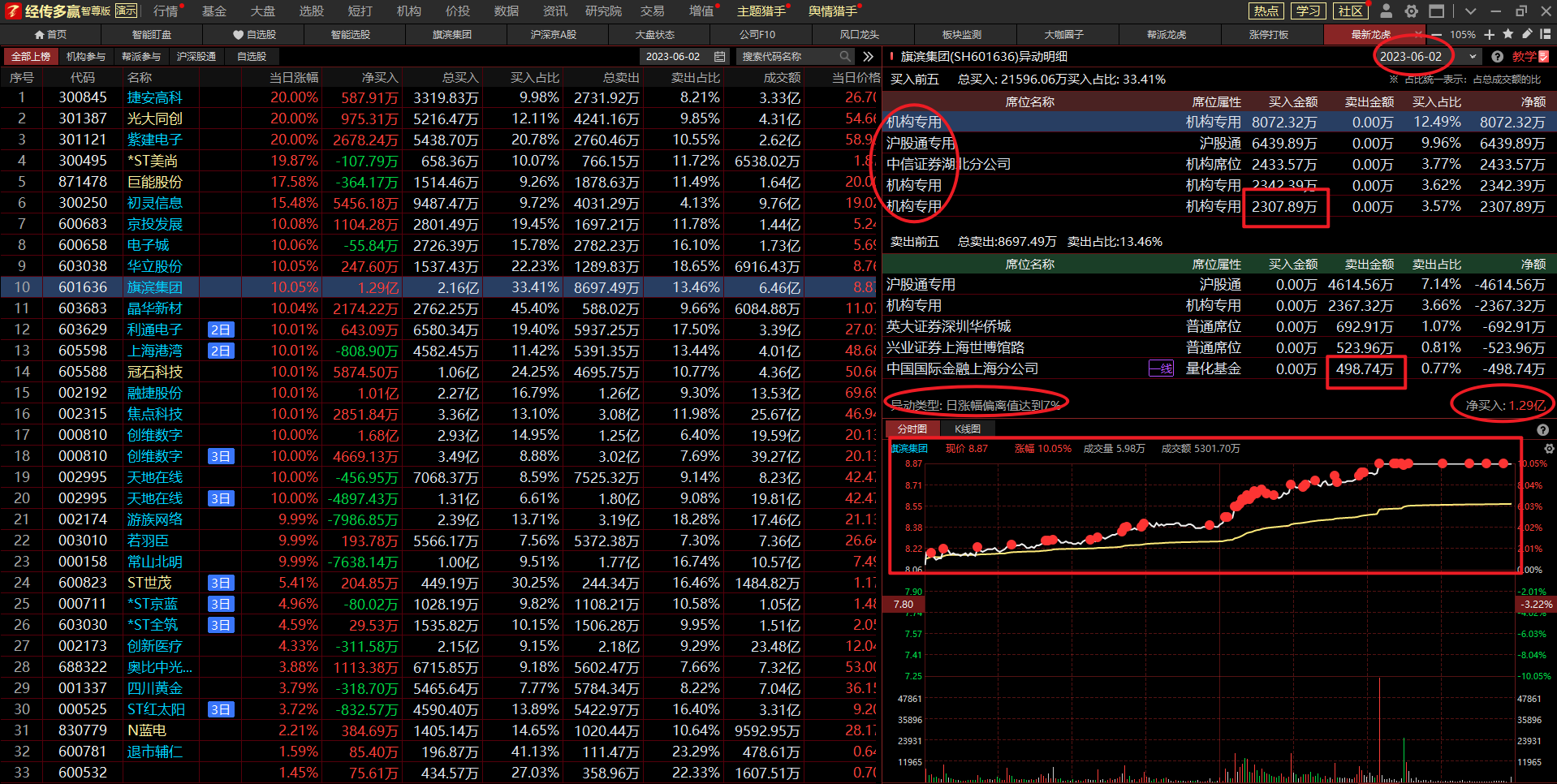The width and height of the screenshot is (1557, 784).
Task: Click the 3日 badge for ST世茂
Action: (x=221, y=583)
